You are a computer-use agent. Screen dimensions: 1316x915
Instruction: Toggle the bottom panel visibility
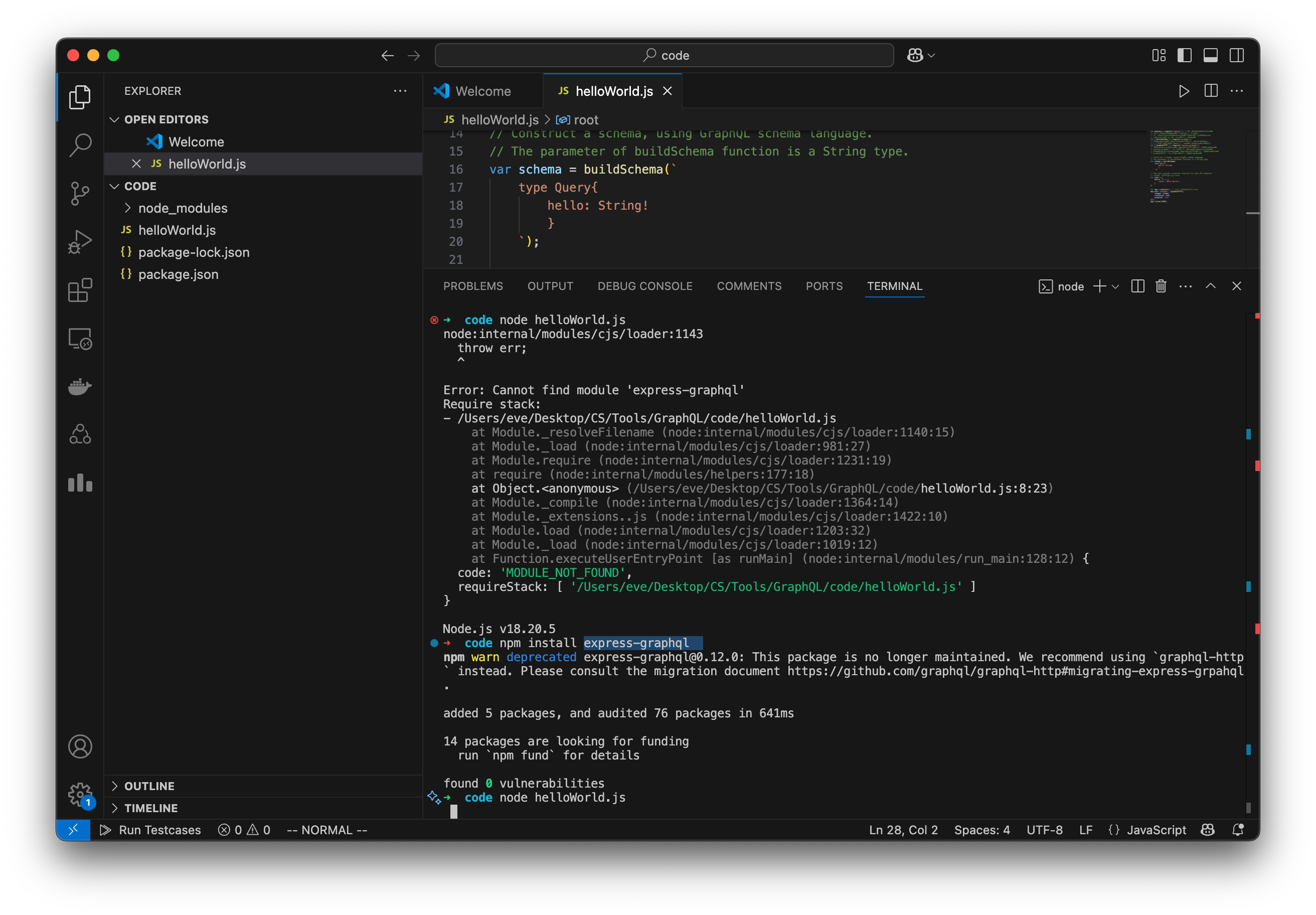[x=1210, y=55]
